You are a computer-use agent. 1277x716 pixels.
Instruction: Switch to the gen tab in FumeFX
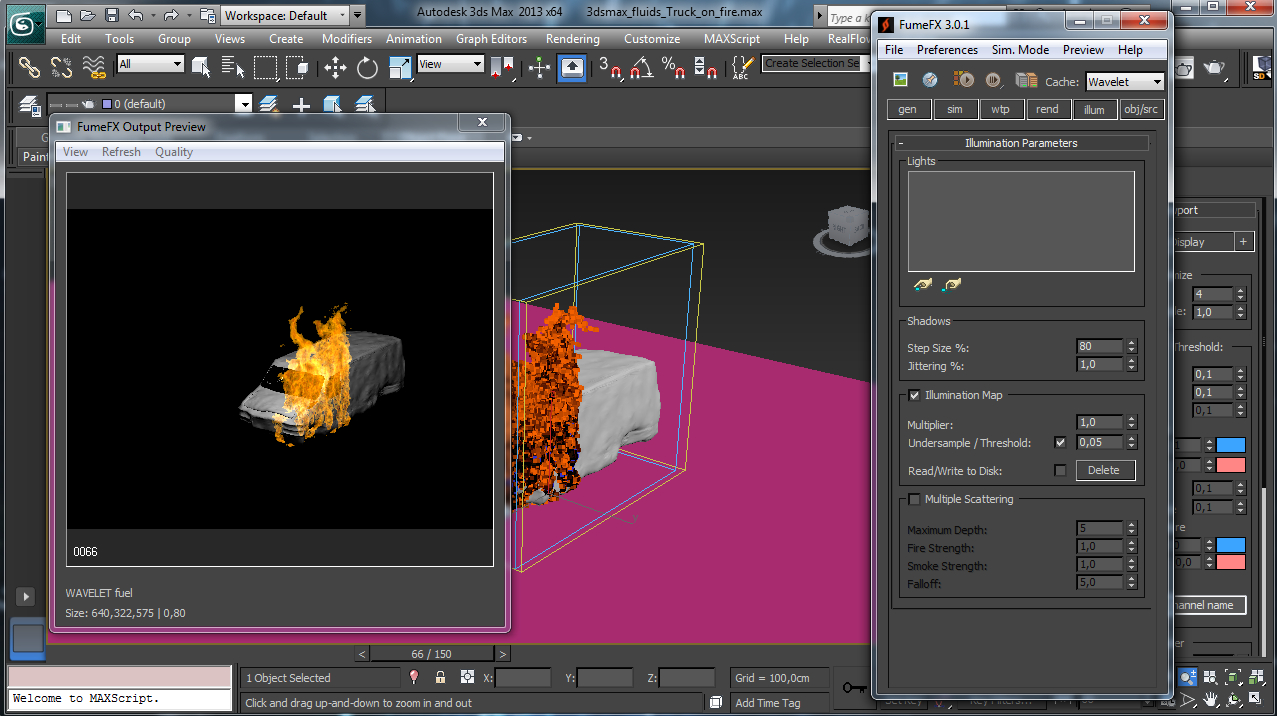tap(908, 110)
